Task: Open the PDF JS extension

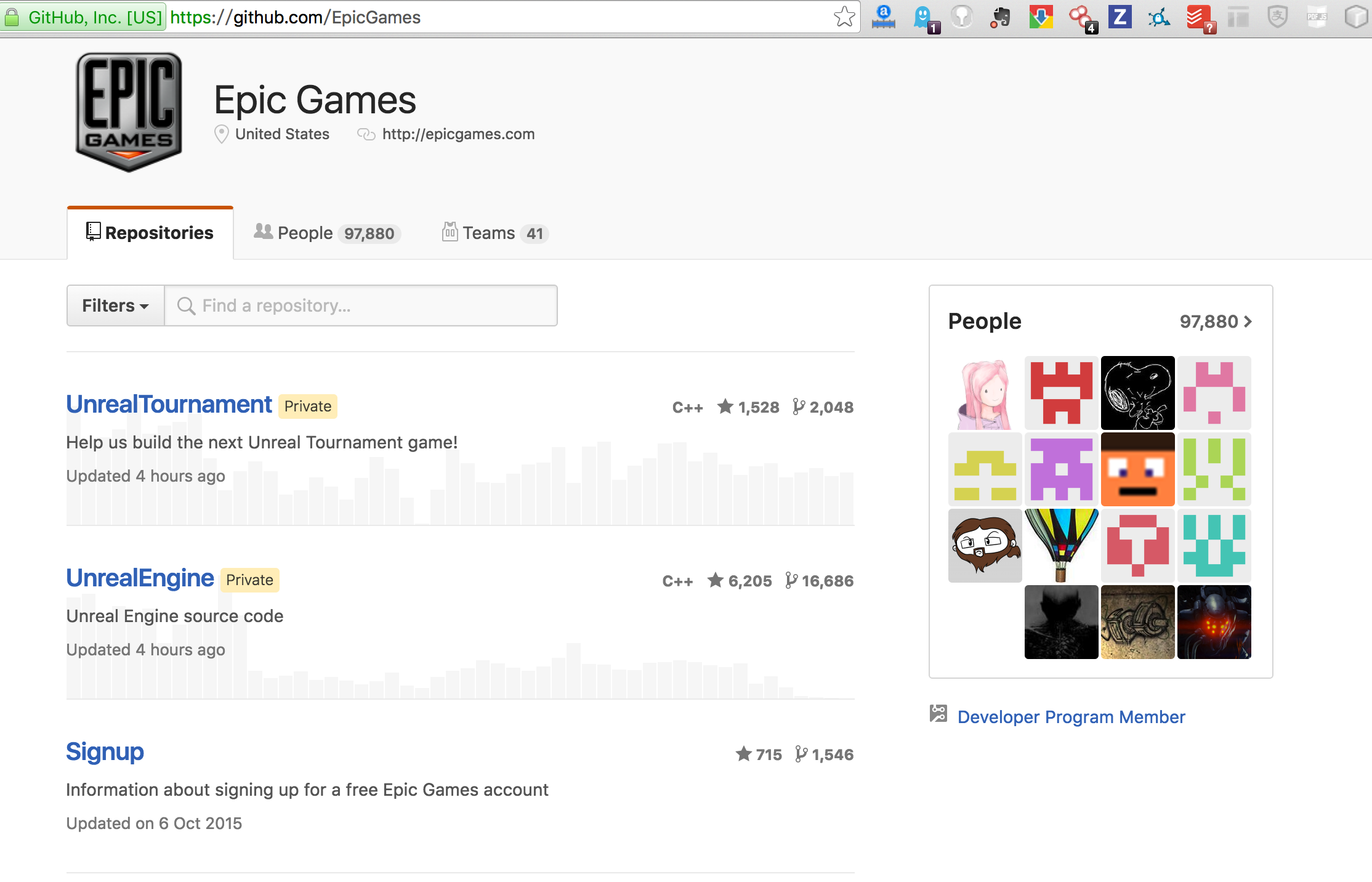Action: (1317, 17)
